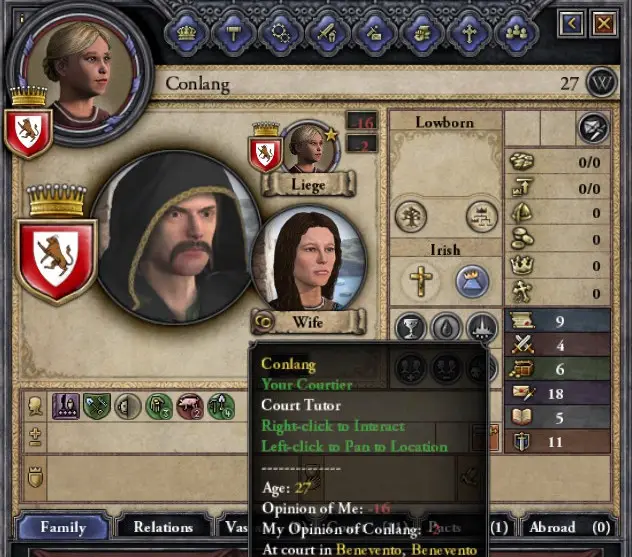Click the hammer laws icon

point(233,33)
